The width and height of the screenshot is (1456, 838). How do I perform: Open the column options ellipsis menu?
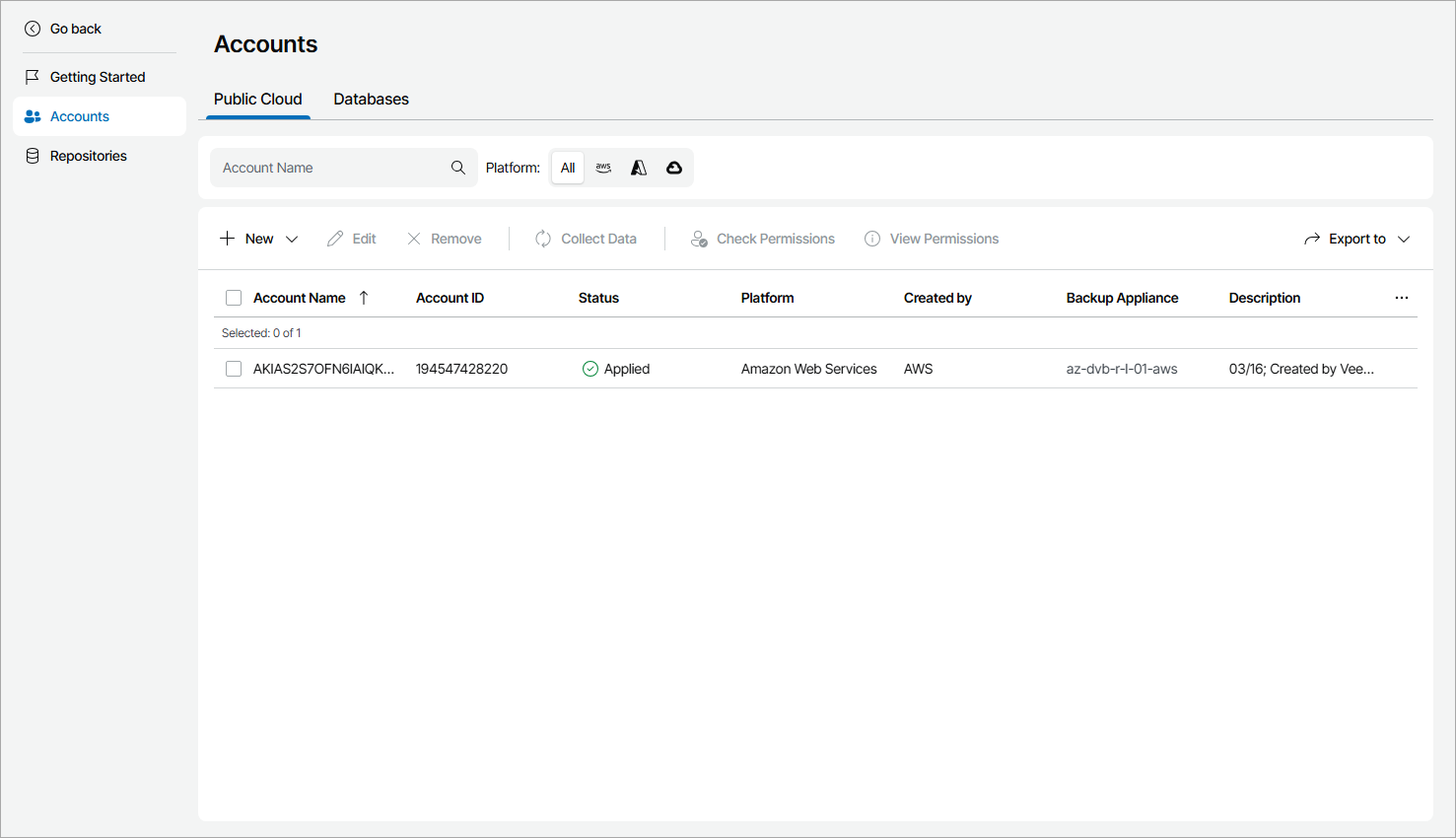(1402, 298)
